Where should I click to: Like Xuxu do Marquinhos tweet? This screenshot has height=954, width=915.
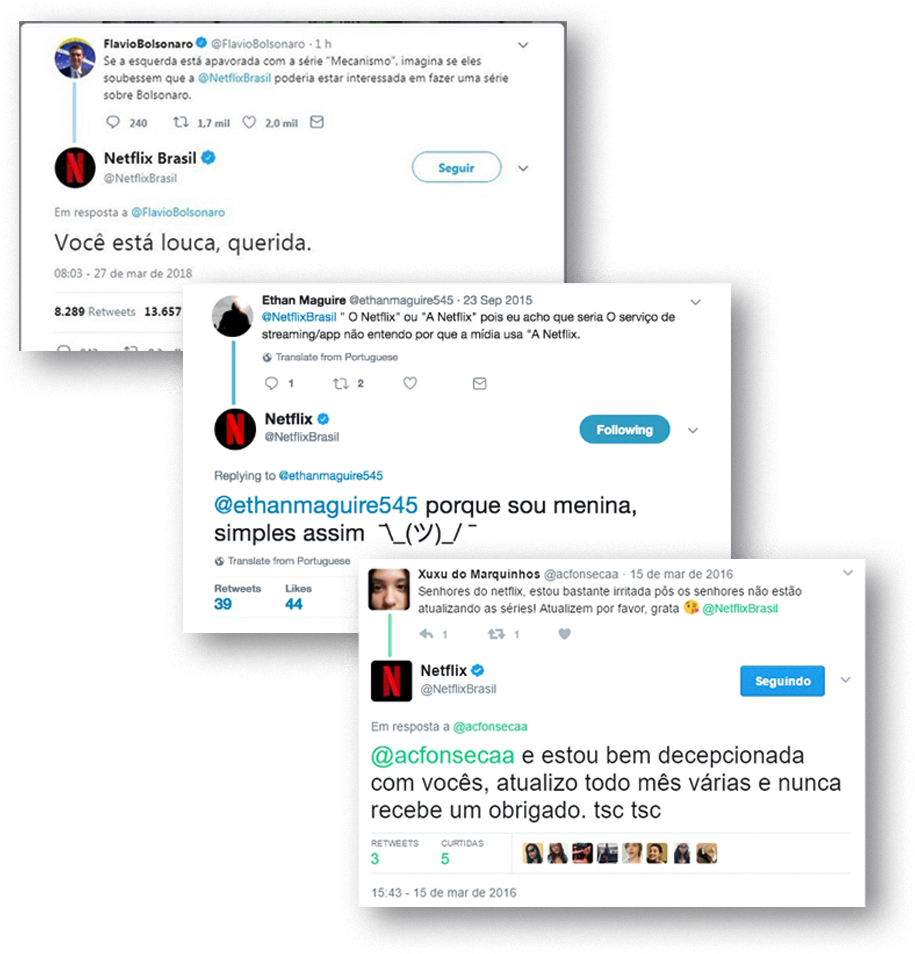[565, 634]
